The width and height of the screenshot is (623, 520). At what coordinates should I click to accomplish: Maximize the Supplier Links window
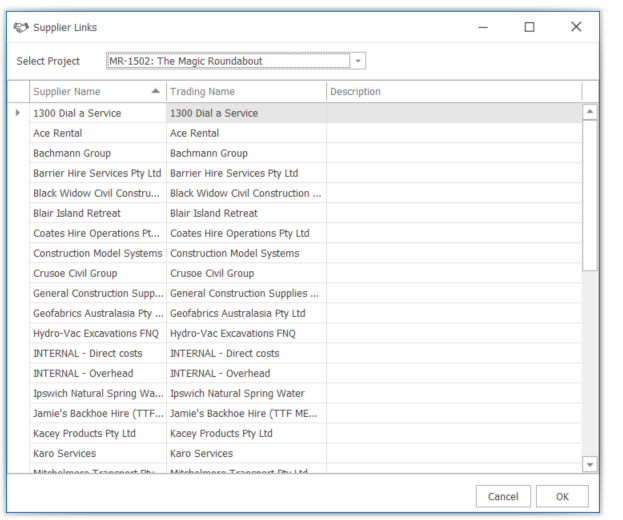pos(529,27)
